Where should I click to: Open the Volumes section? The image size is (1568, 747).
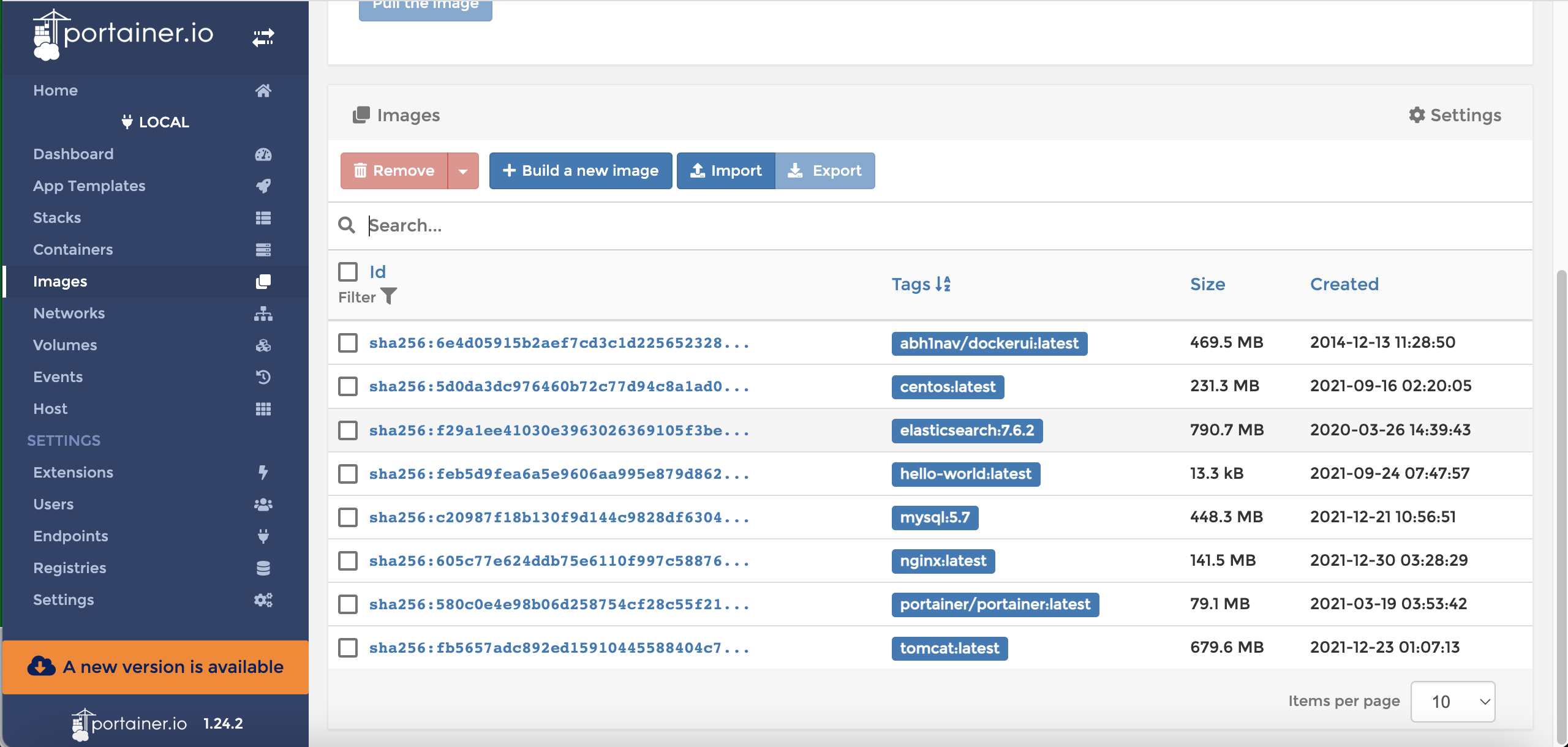coord(65,344)
